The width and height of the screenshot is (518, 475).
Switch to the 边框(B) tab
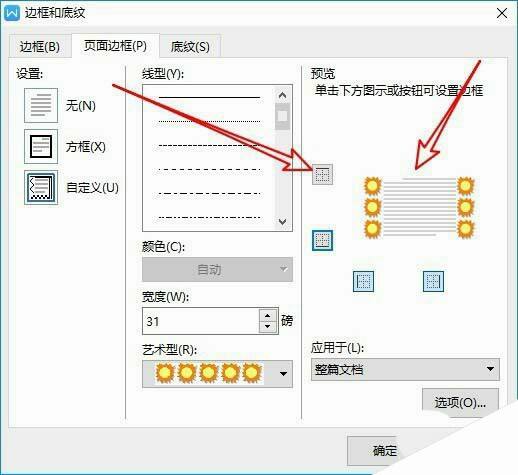tap(40, 47)
